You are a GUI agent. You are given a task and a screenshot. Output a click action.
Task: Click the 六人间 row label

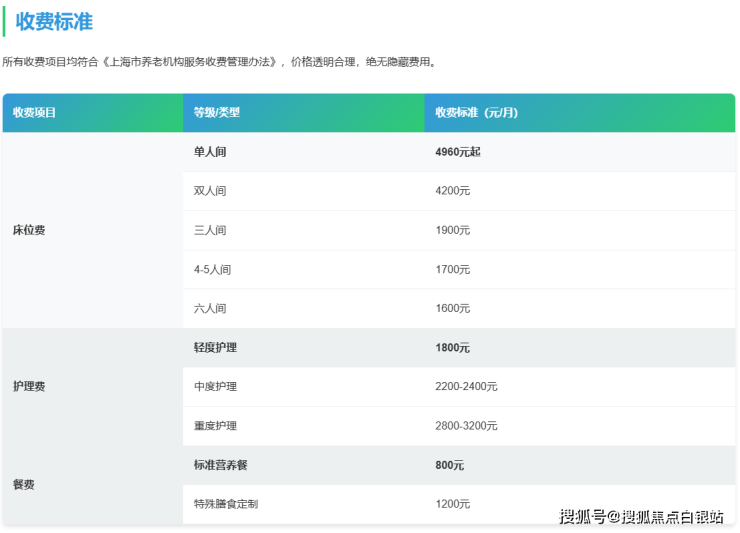(x=210, y=308)
